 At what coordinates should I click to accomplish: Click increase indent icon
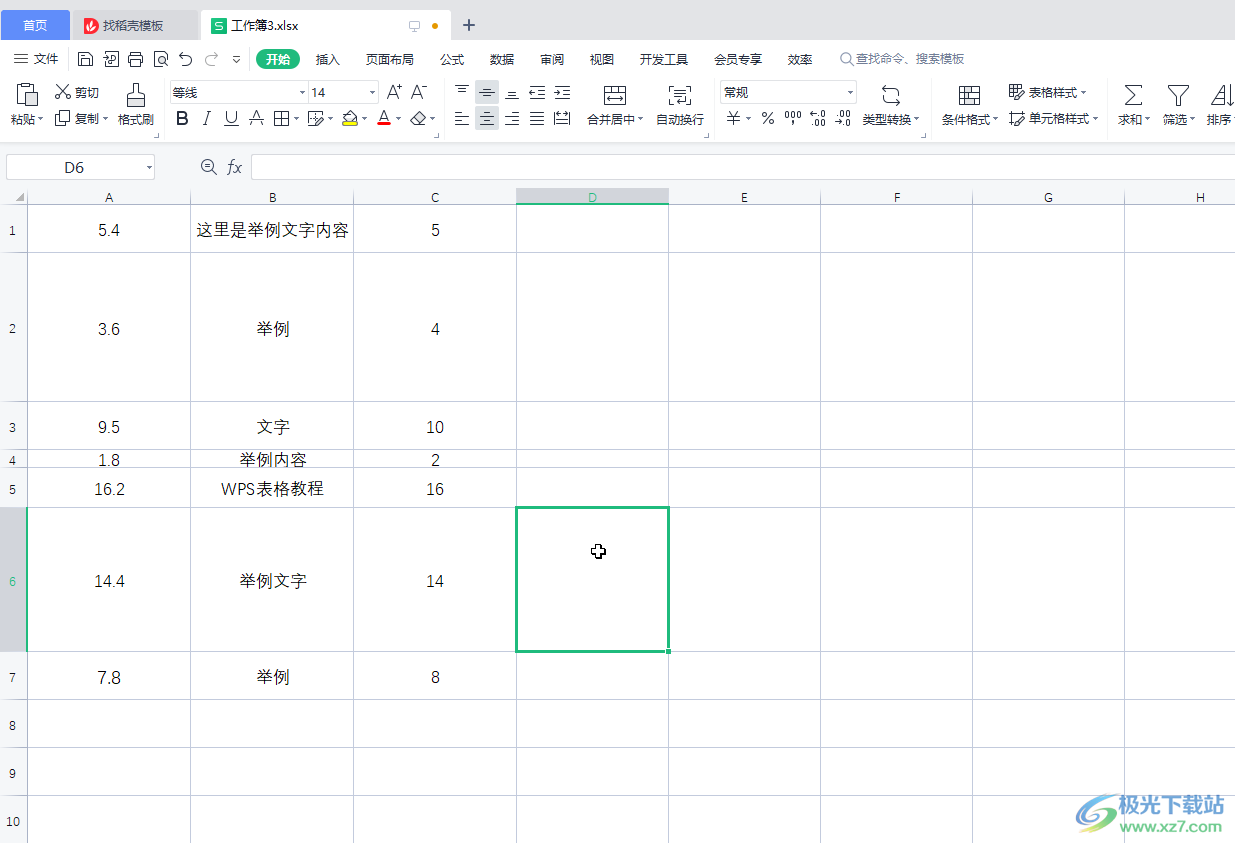point(562,92)
